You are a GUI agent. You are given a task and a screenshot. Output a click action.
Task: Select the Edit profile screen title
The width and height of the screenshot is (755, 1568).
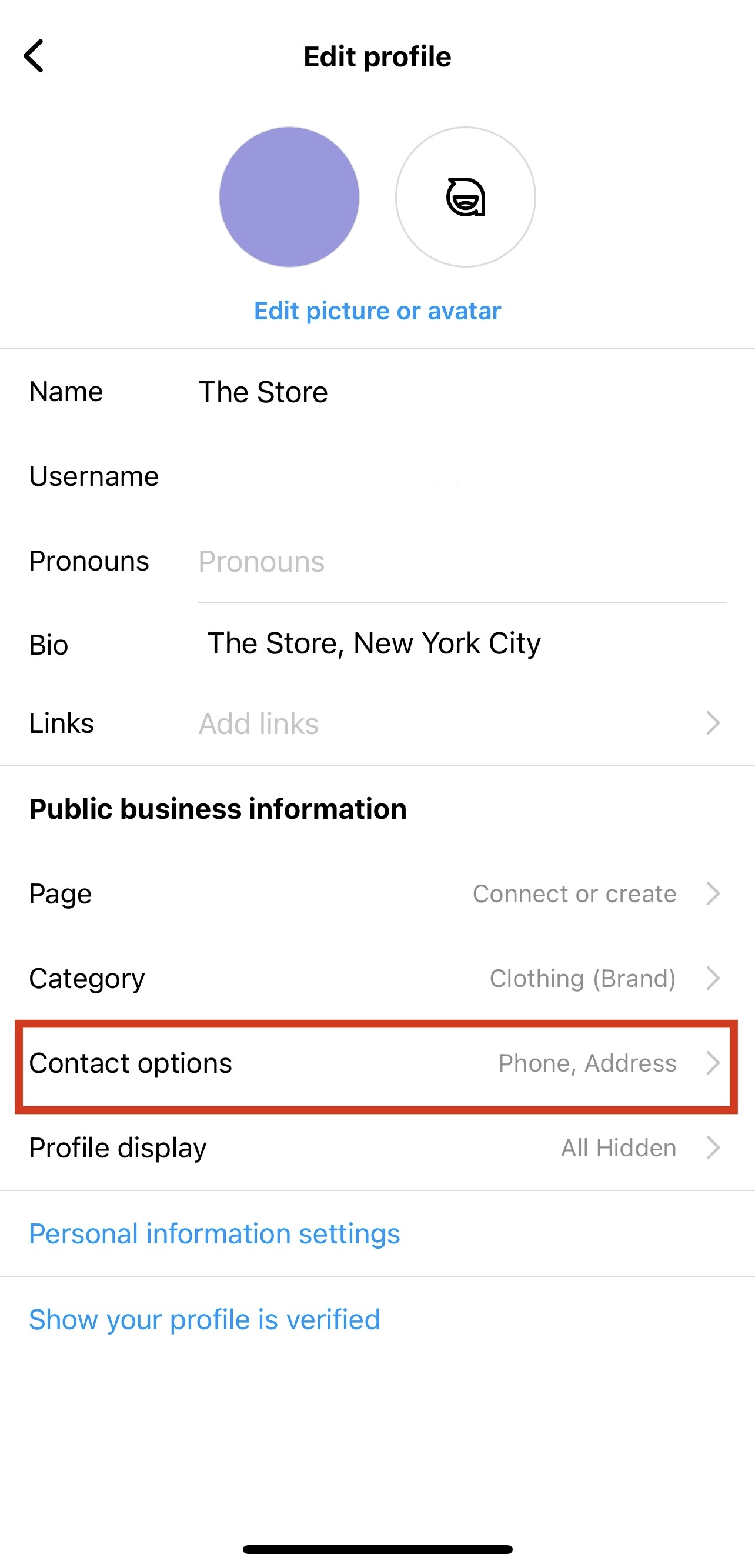[x=377, y=55]
